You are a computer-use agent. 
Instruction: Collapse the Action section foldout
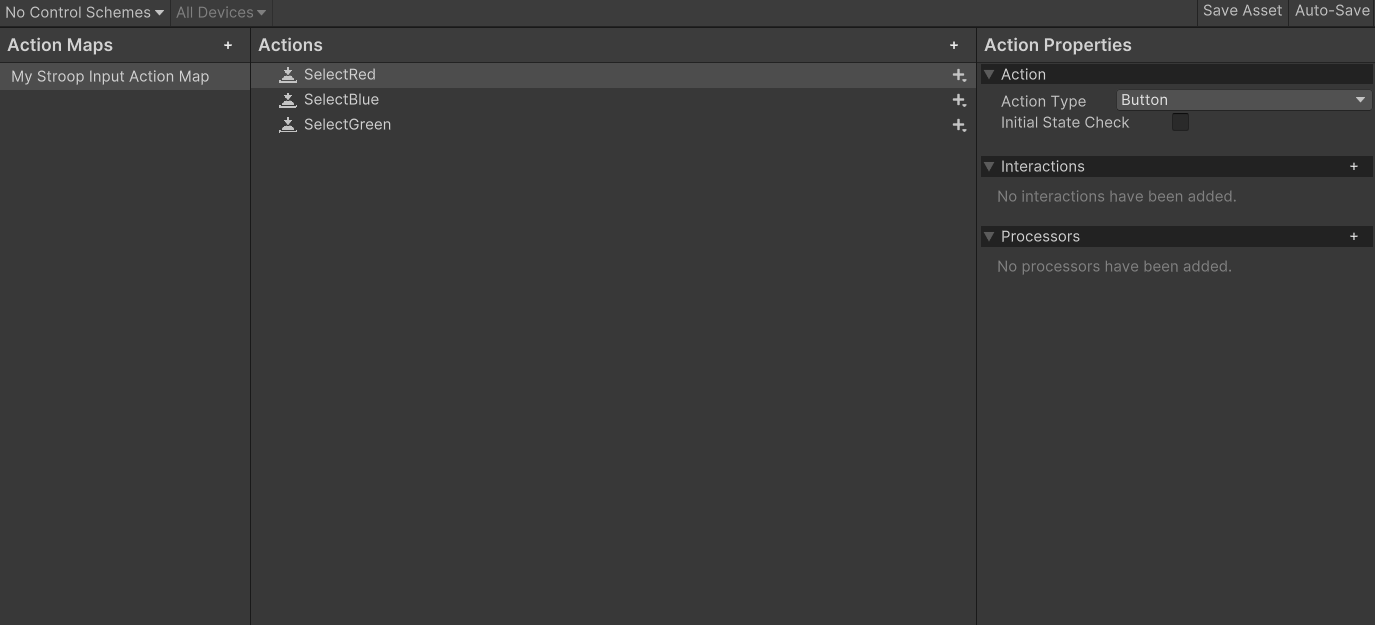point(989,74)
